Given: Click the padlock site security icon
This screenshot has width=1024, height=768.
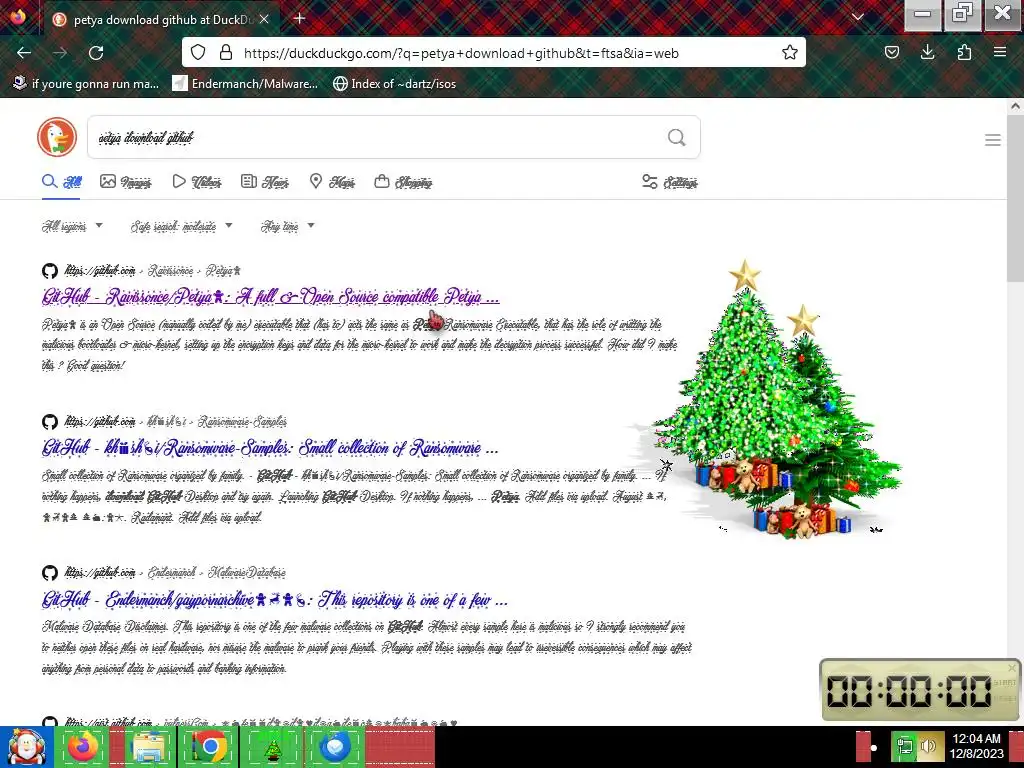Looking at the screenshot, I should click(226, 52).
